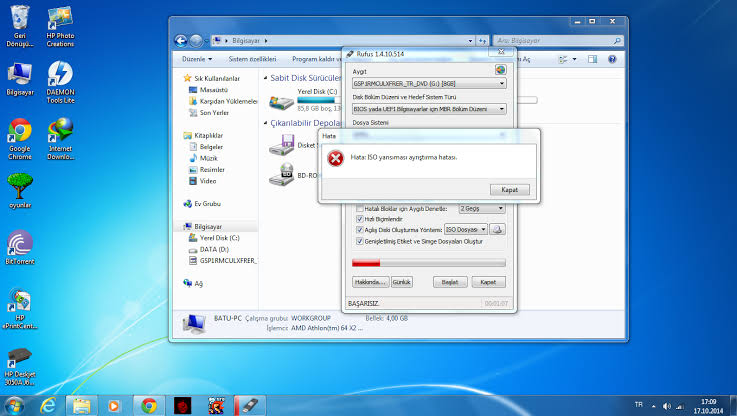737x416 pixels.
Task: Click the TR language indicator
Action: (x=638, y=405)
